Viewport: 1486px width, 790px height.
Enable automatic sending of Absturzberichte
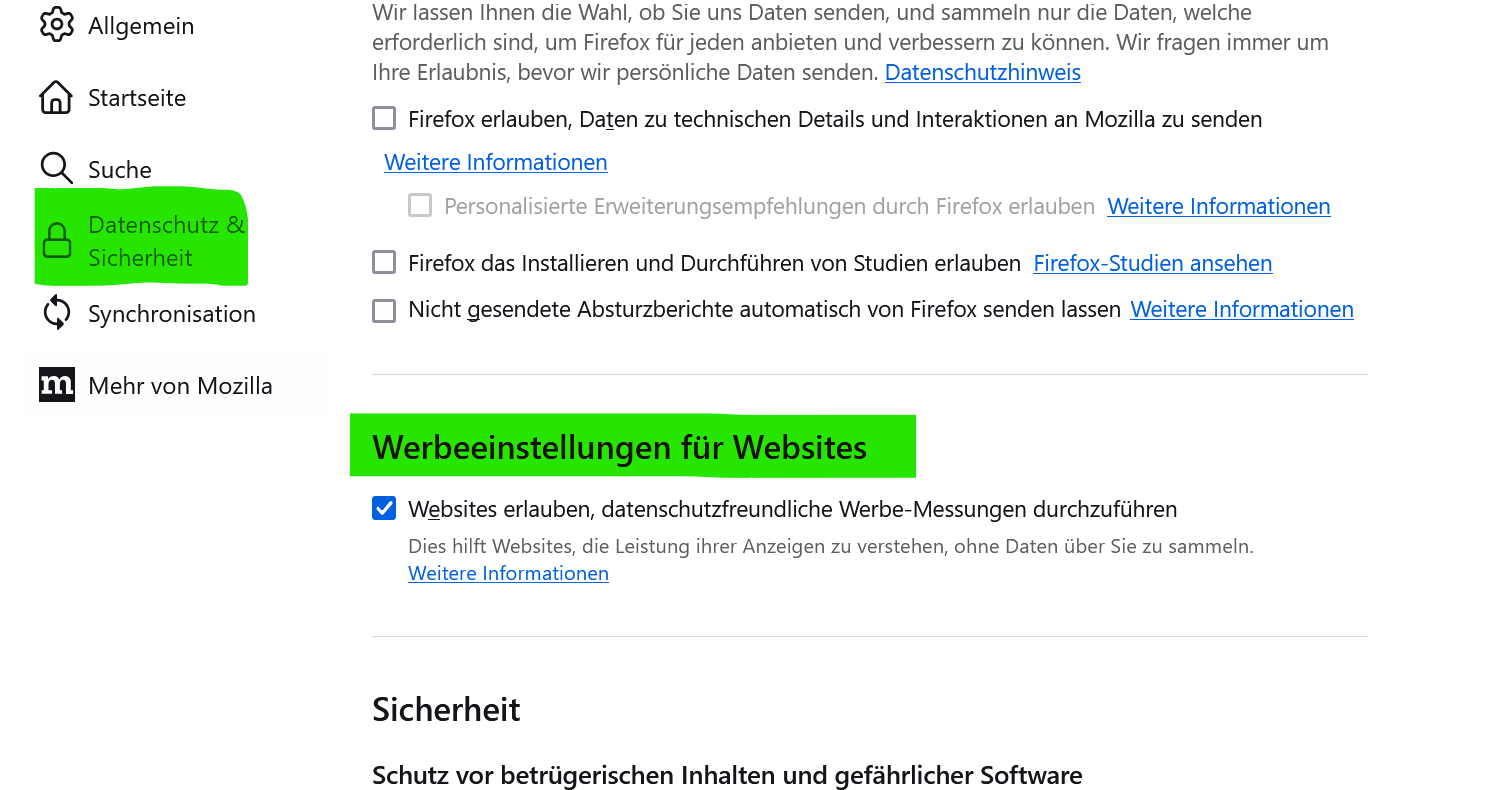point(384,310)
